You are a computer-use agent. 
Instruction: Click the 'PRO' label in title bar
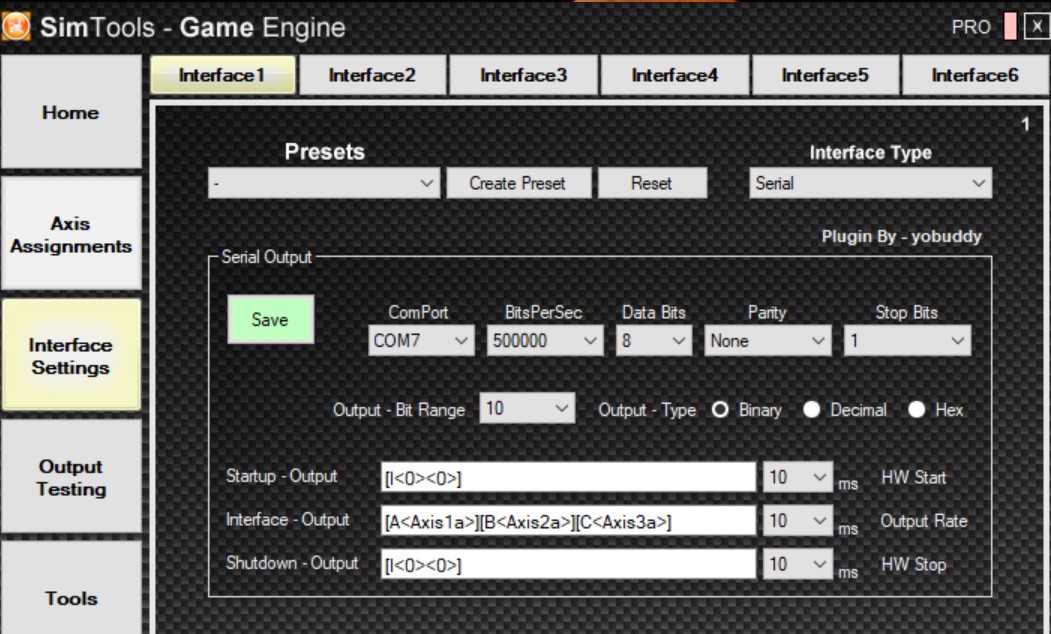(x=971, y=27)
